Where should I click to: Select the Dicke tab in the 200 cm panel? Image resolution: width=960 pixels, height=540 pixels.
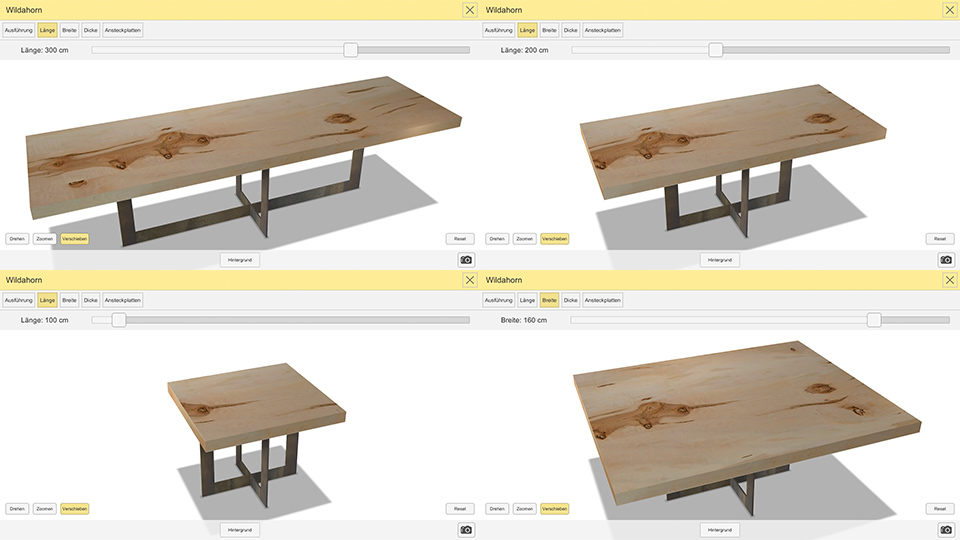coord(571,30)
